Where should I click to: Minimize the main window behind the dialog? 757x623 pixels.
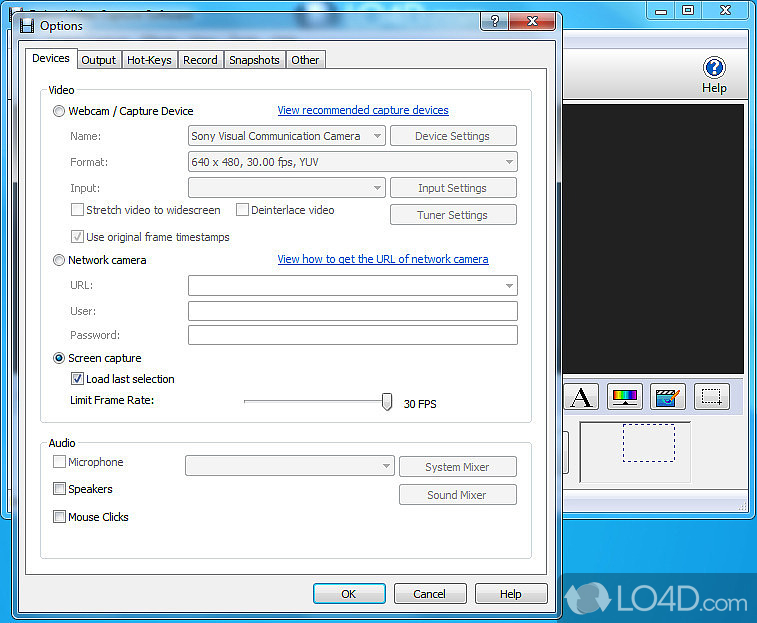[661, 11]
